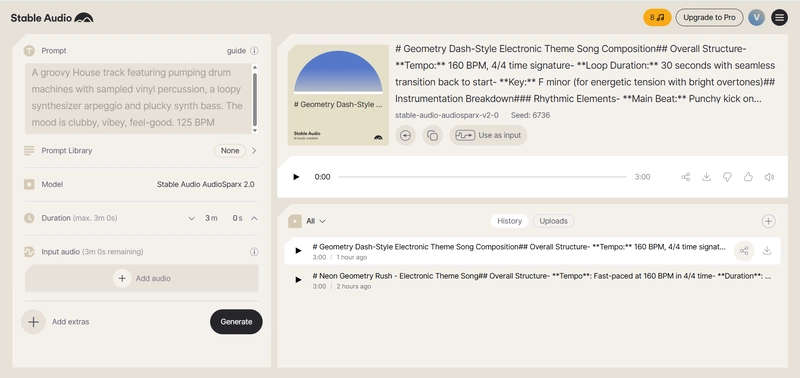The image size is (800, 378).
Task: Open the All filter dropdown
Action: 316,221
